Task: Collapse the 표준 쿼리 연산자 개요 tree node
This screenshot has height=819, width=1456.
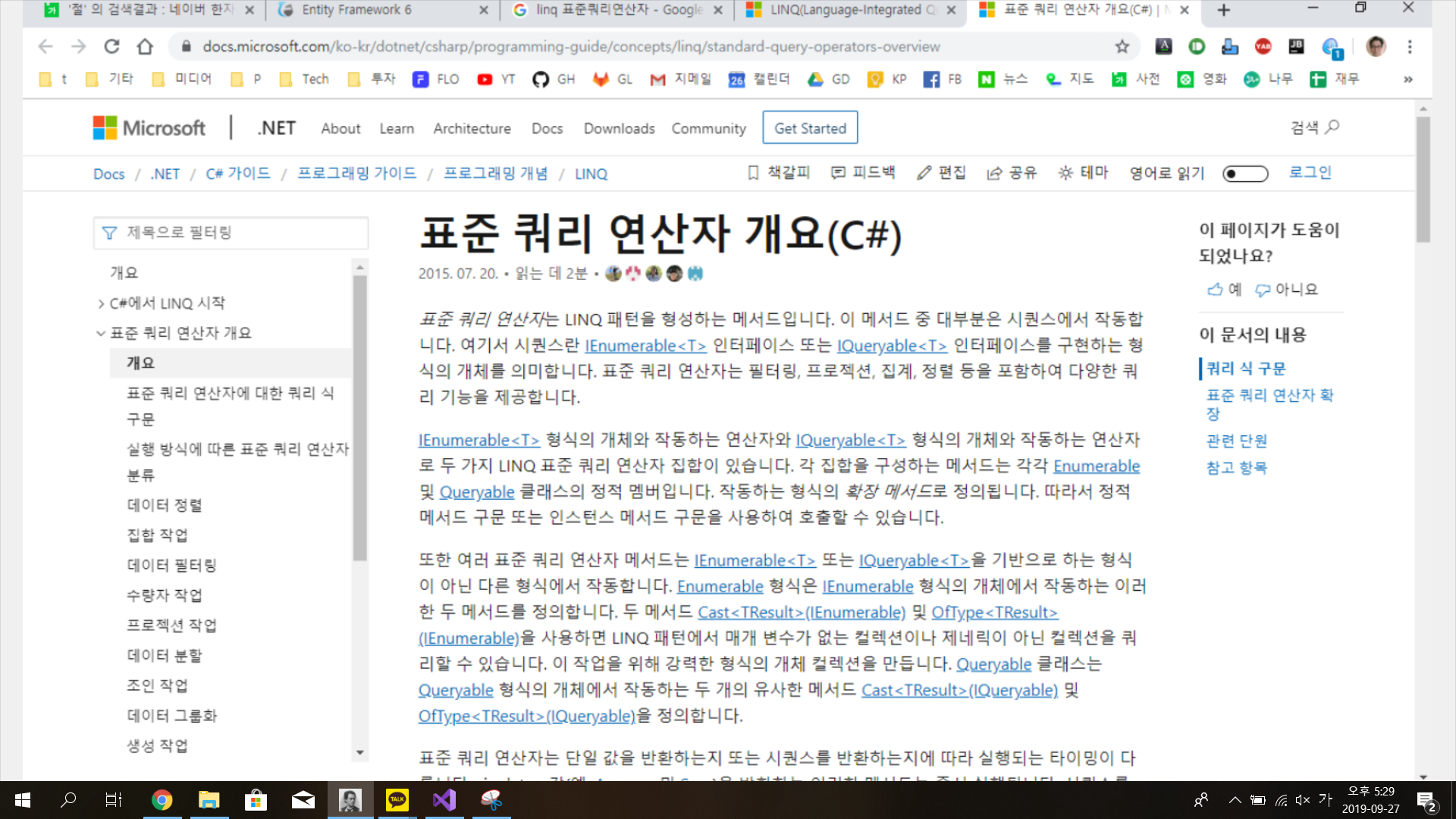Action: point(101,333)
